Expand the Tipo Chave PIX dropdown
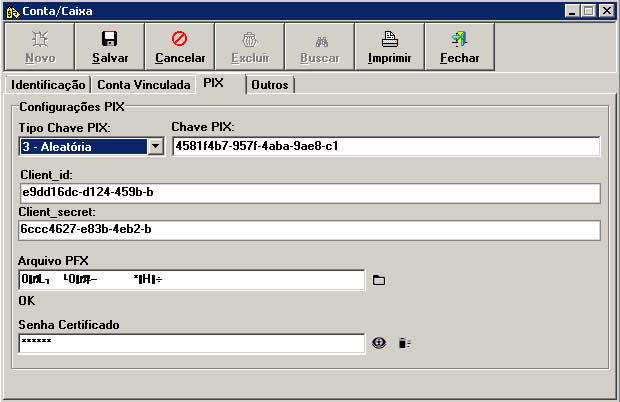This screenshot has width=620, height=402. [x=155, y=147]
